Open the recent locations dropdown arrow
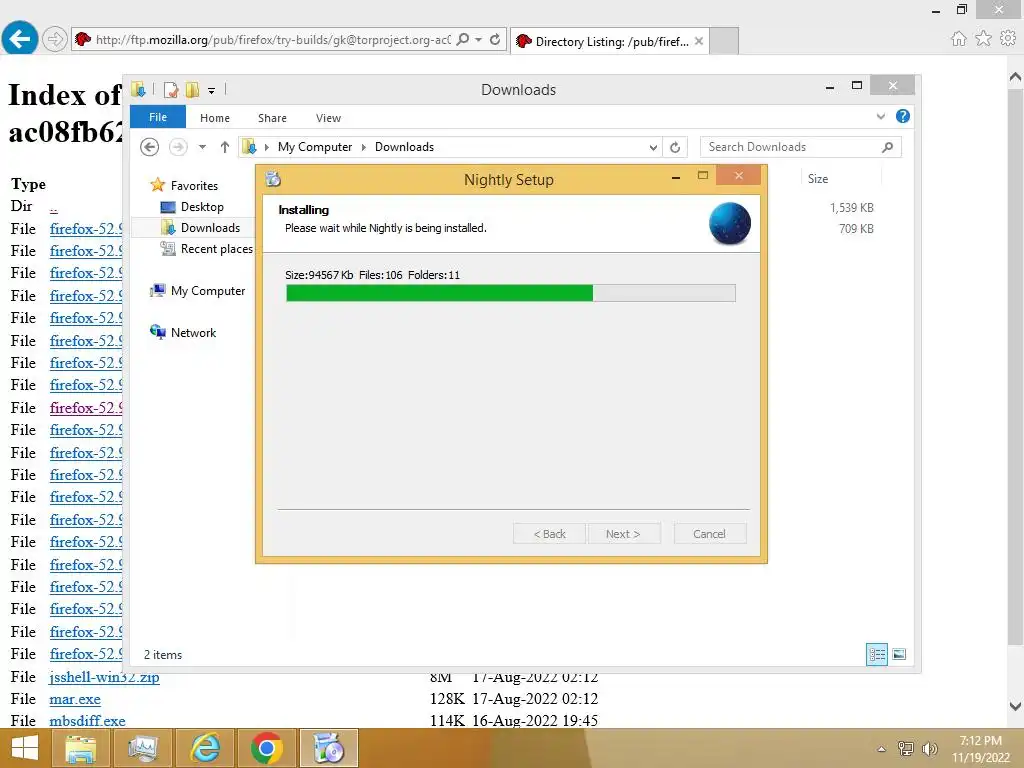Screen dimensions: 1024x768 pyautogui.click(x=202, y=147)
